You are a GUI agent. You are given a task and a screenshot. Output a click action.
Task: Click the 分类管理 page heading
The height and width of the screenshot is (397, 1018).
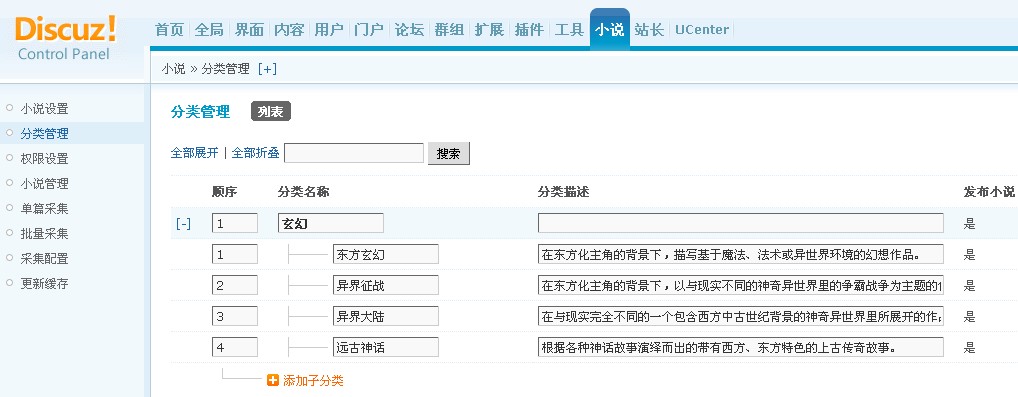pos(200,112)
